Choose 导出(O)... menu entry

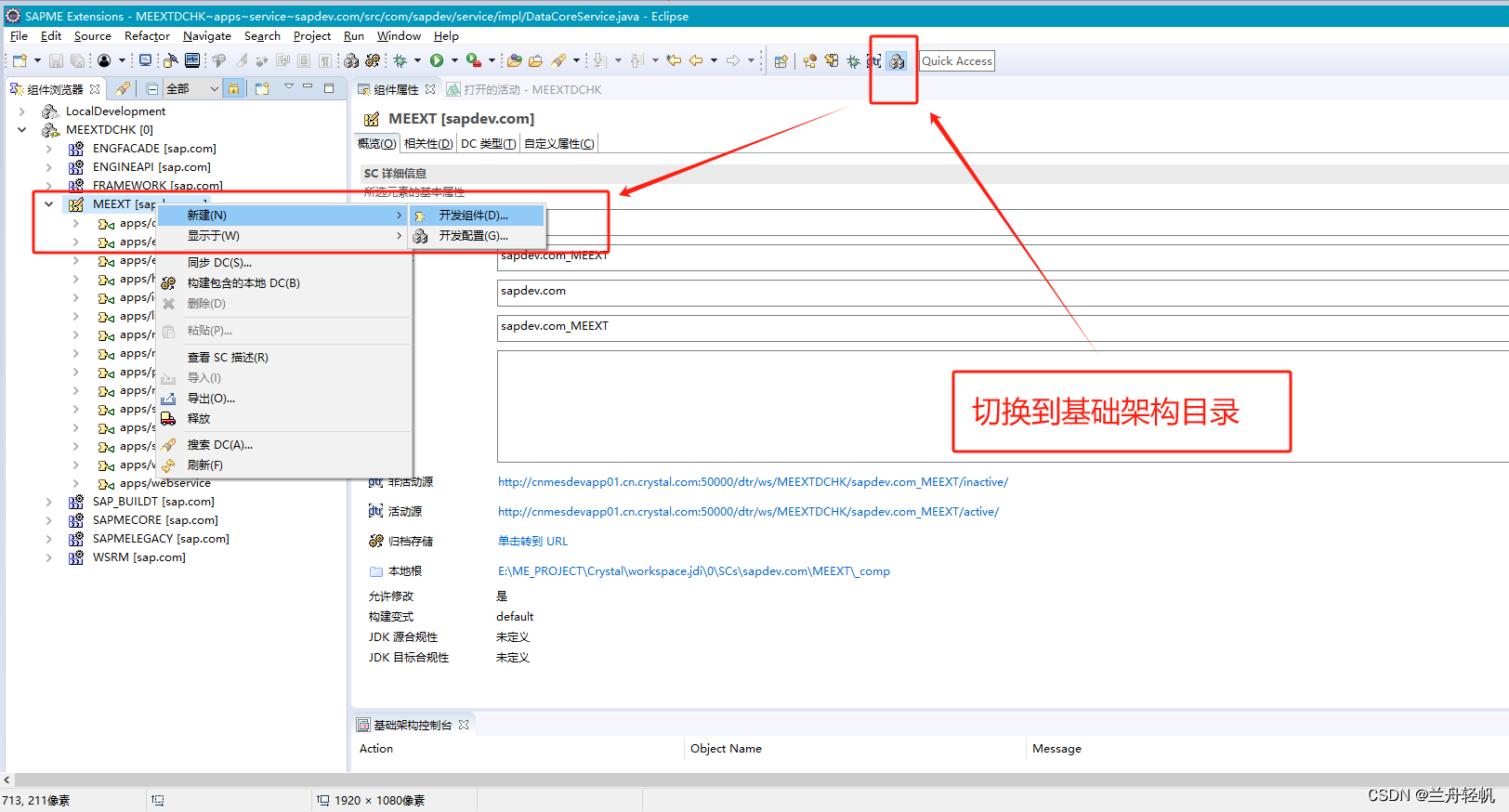(x=283, y=399)
